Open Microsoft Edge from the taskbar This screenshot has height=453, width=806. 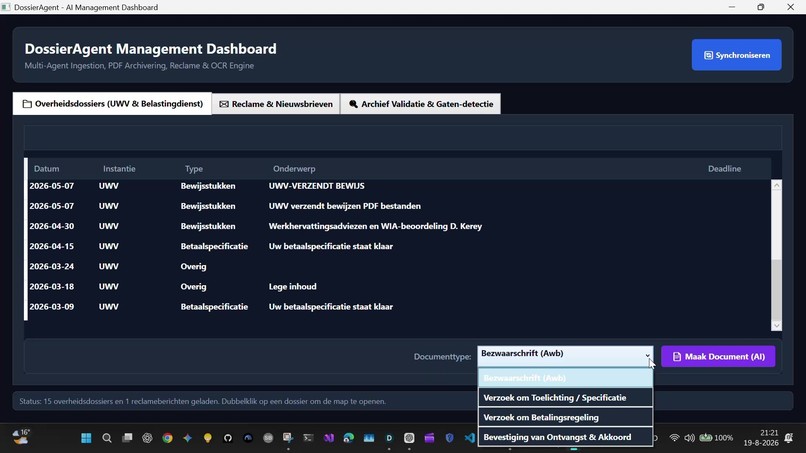(349, 438)
